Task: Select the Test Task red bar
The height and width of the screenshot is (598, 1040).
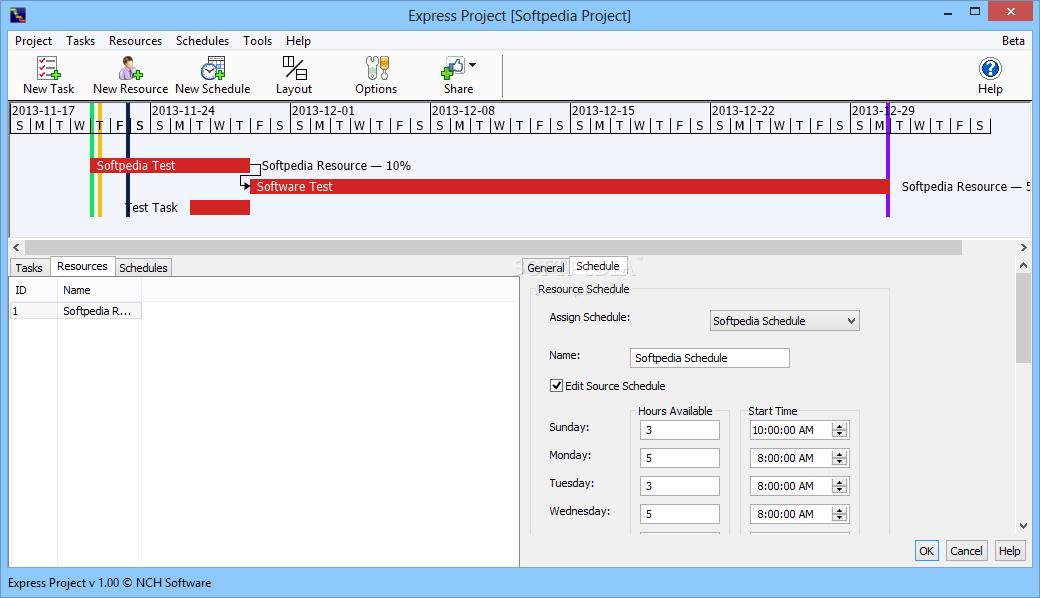Action: pyautogui.click(x=220, y=208)
